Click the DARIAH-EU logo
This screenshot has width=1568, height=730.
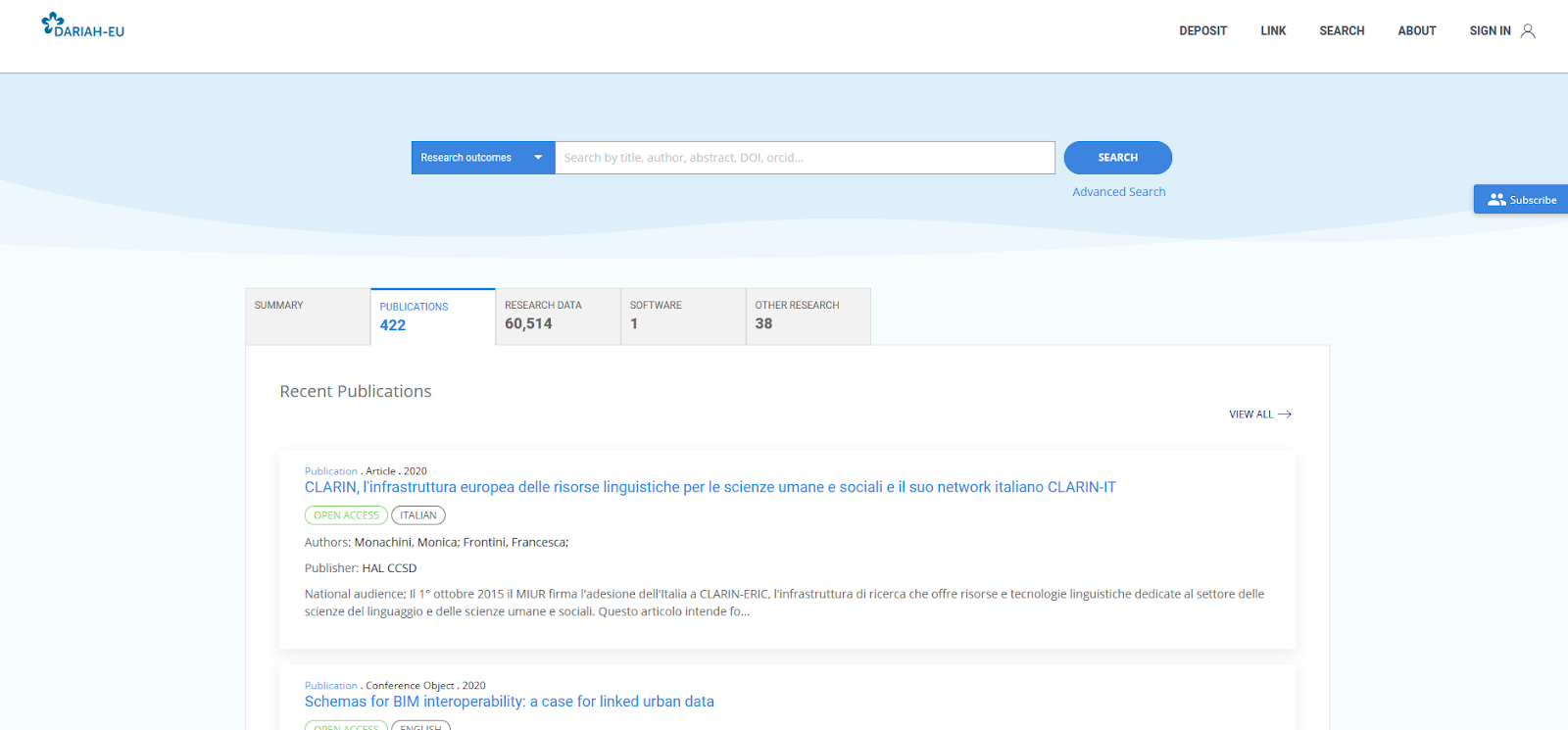[x=83, y=26]
